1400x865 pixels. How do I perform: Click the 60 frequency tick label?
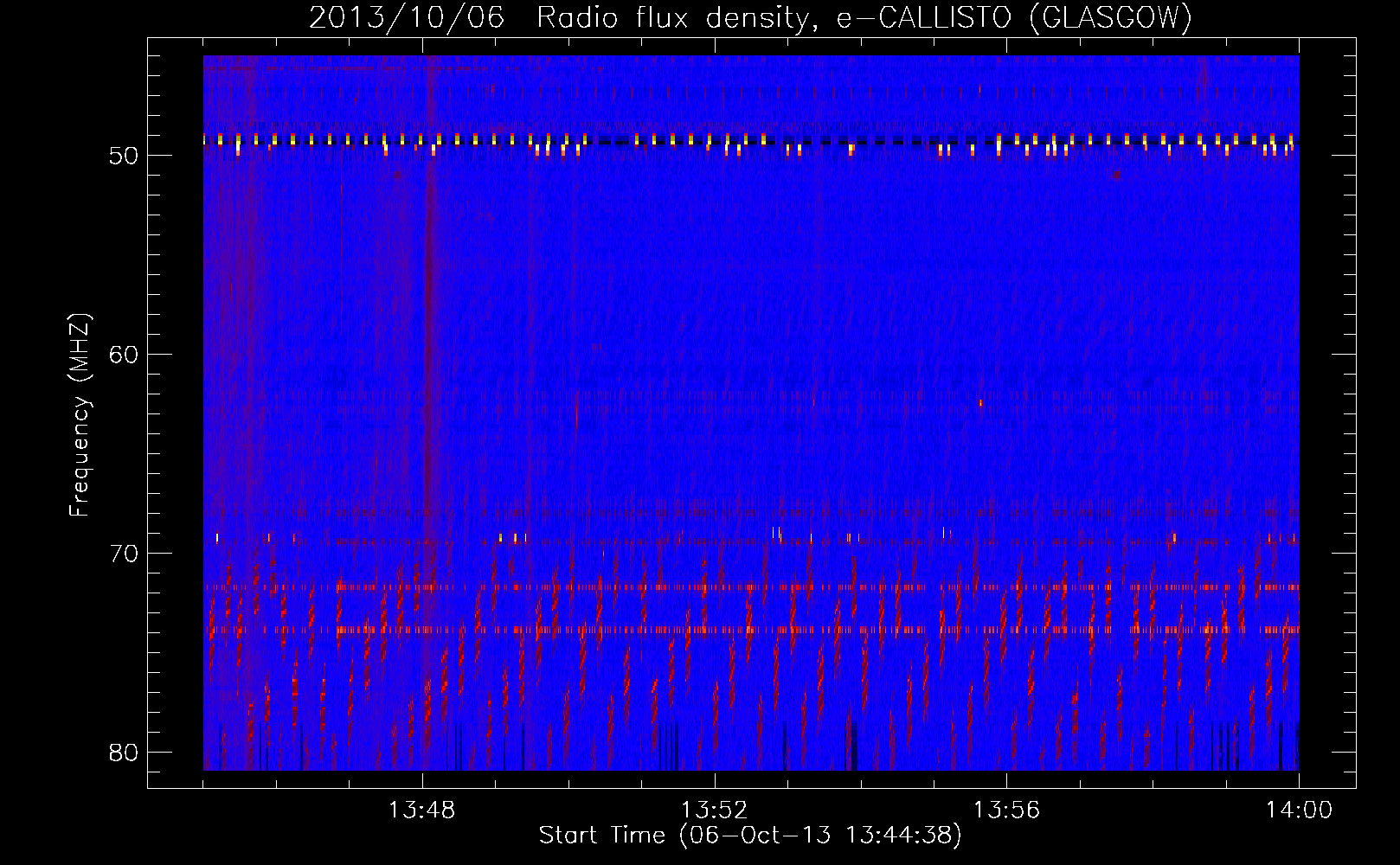[x=124, y=355]
